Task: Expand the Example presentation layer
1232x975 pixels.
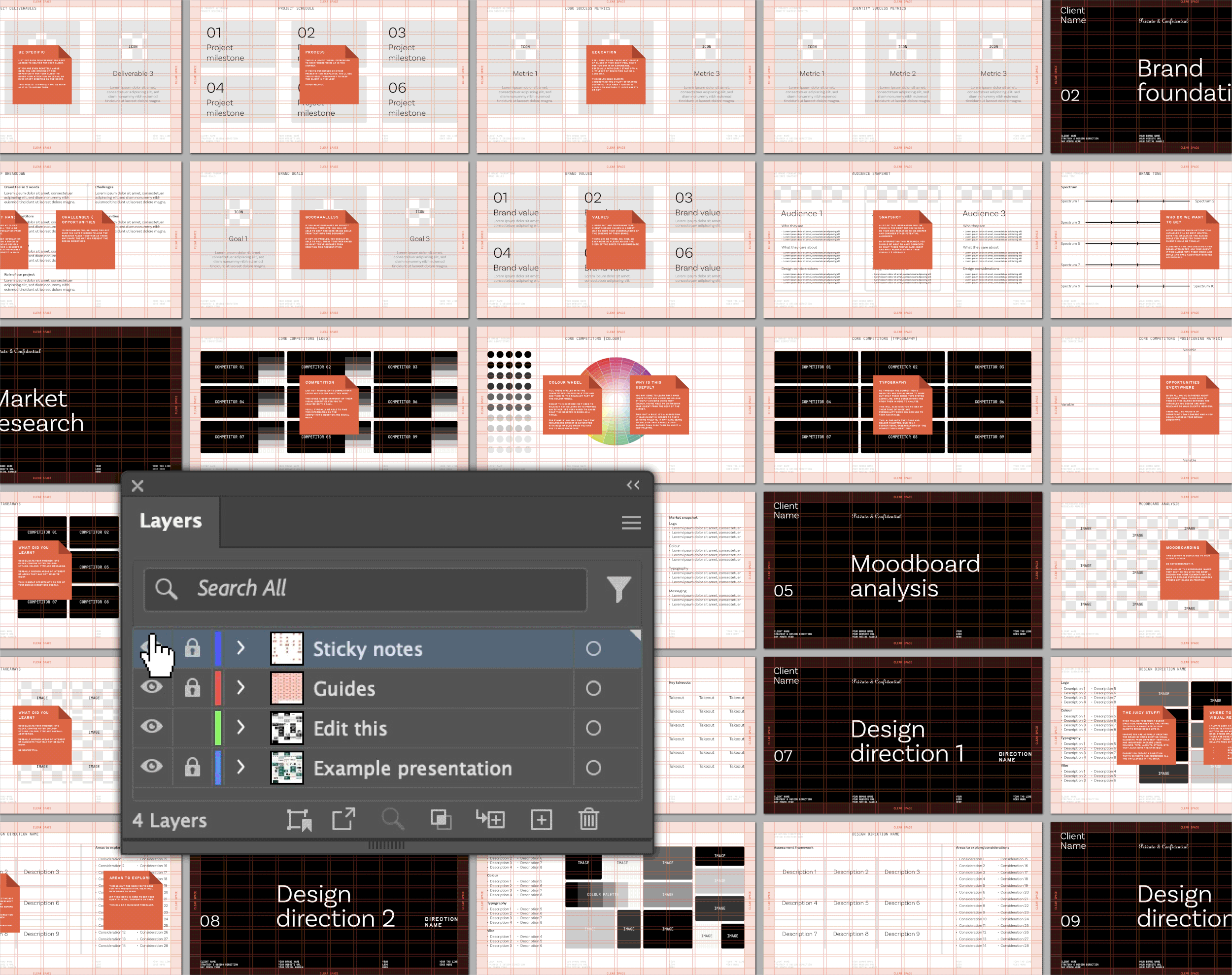Action: [241, 767]
